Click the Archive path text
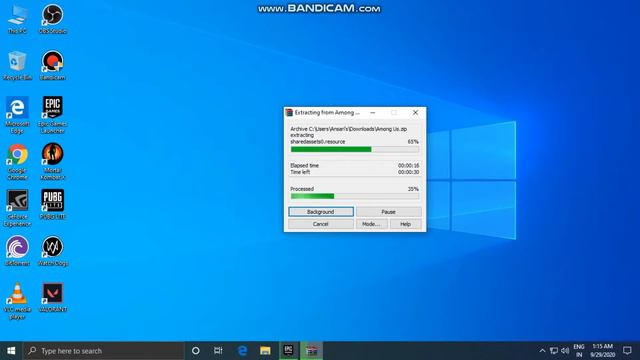640x360 pixels. click(x=349, y=129)
